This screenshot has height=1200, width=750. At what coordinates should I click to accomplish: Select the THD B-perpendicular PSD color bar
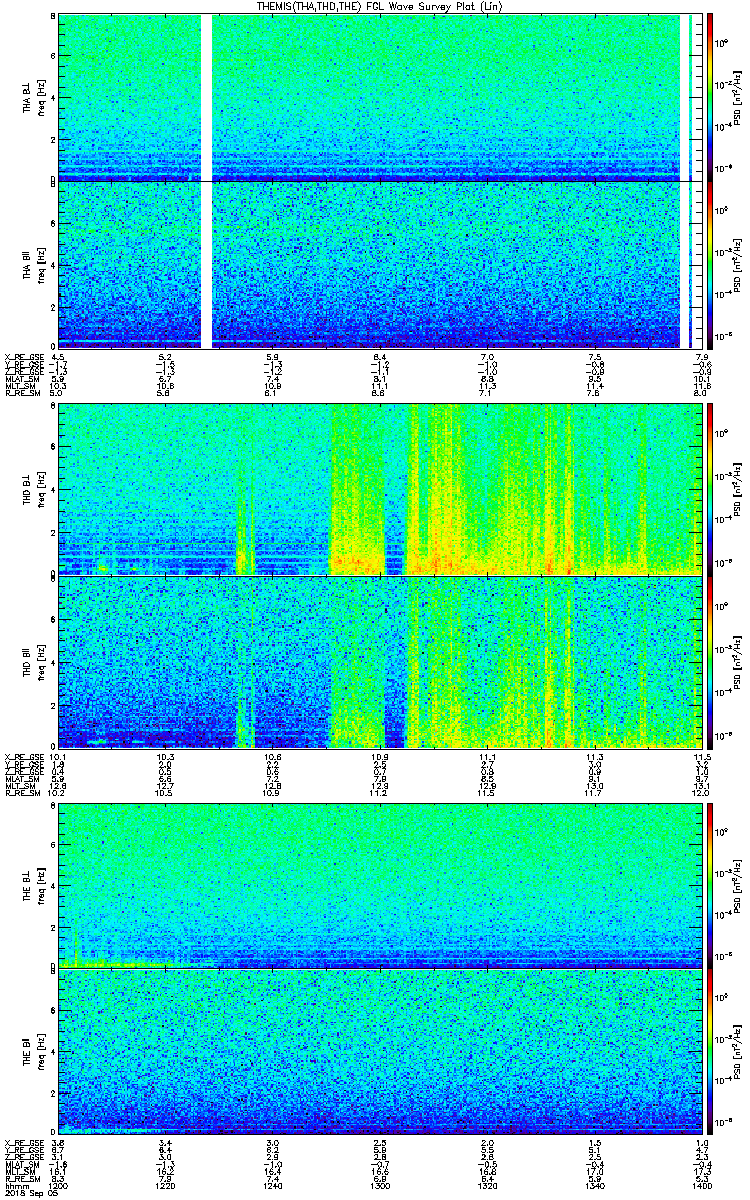(710, 489)
